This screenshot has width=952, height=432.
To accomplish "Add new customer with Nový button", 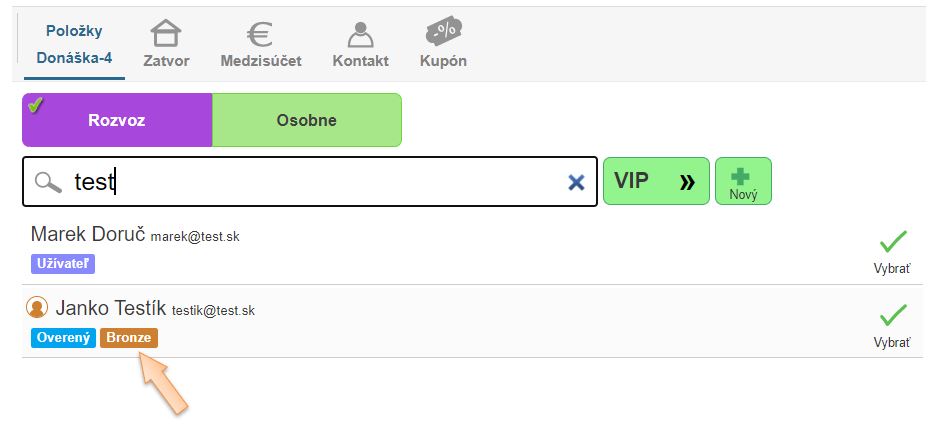I will click(743, 181).
